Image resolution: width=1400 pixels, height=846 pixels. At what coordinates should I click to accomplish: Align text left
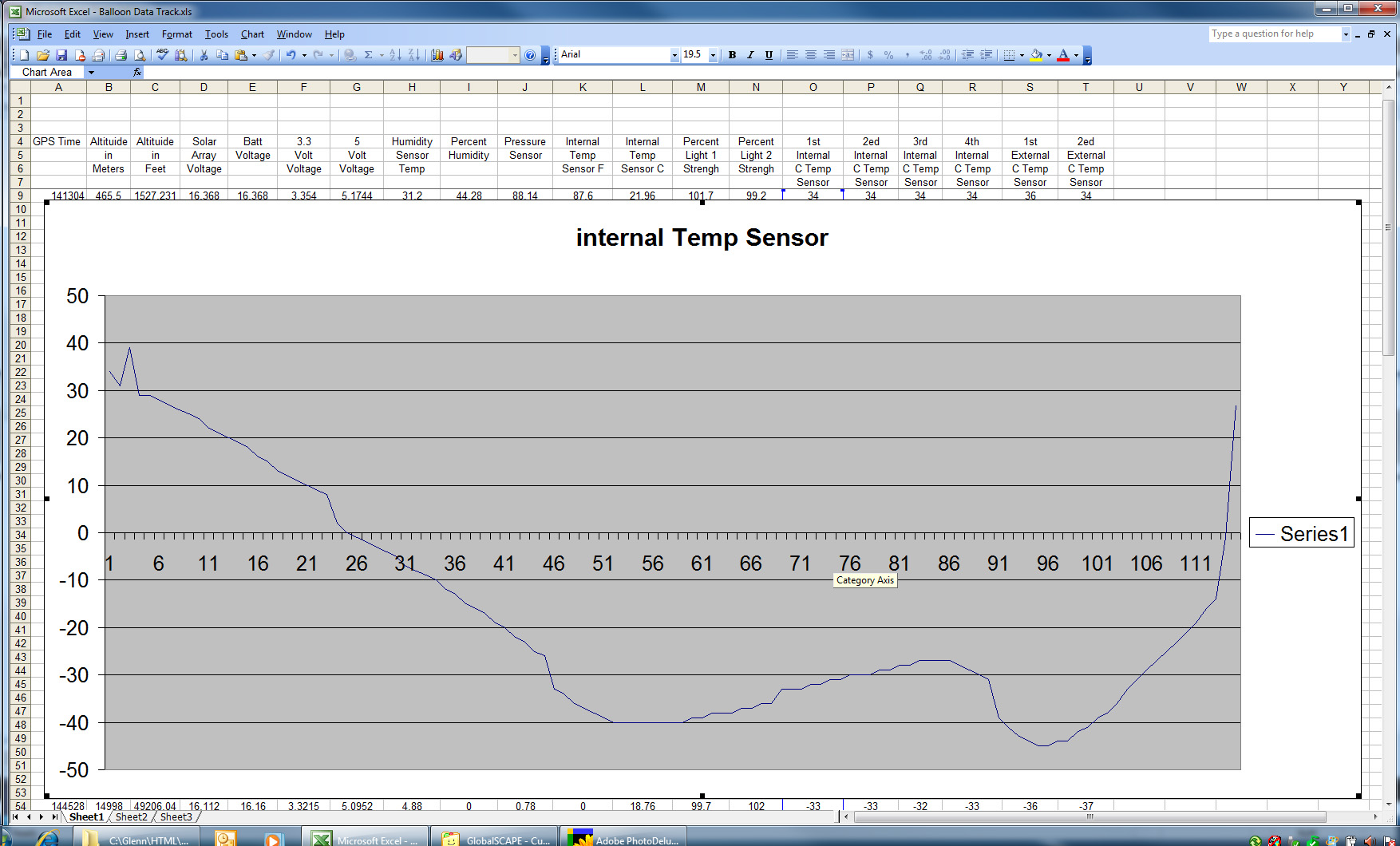[792, 55]
